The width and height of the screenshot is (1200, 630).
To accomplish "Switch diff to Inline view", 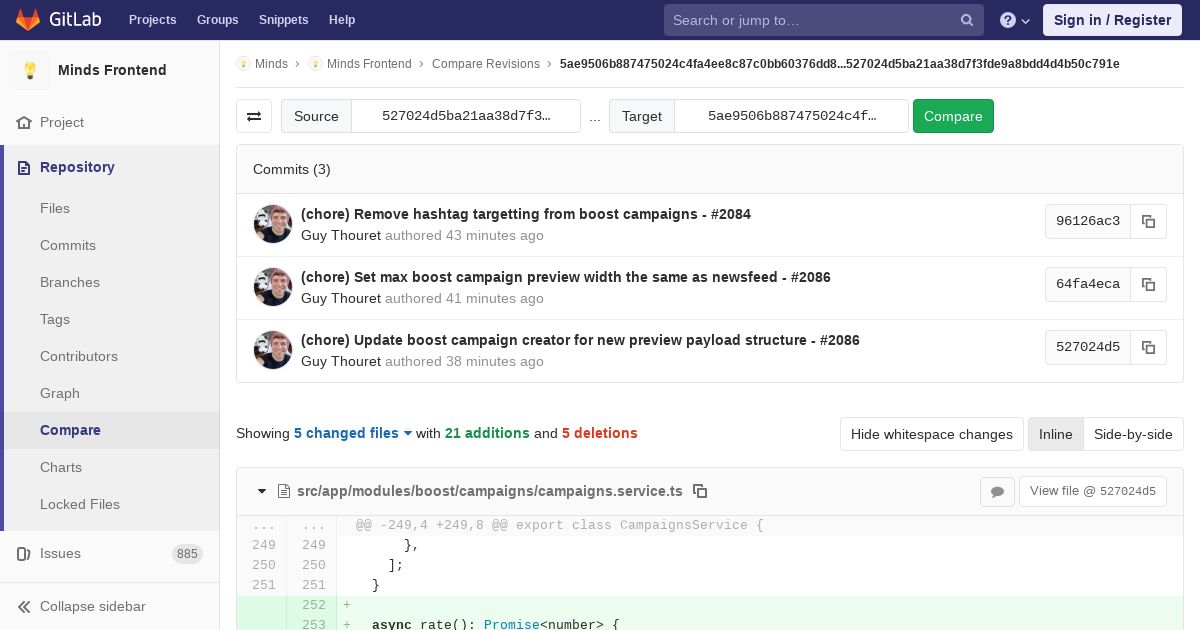I will pos(1055,434).
